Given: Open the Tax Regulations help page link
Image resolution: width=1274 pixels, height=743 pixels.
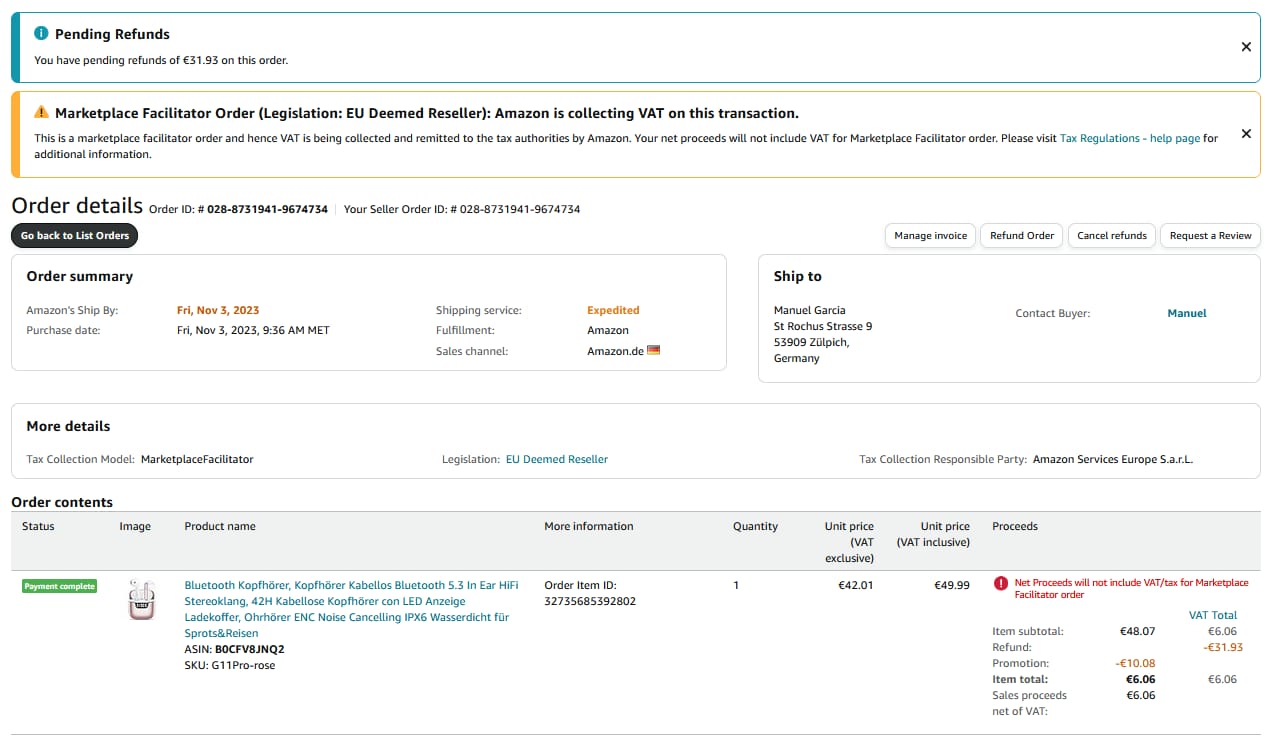Looking at the screenshot, I should pos(1129,139).
